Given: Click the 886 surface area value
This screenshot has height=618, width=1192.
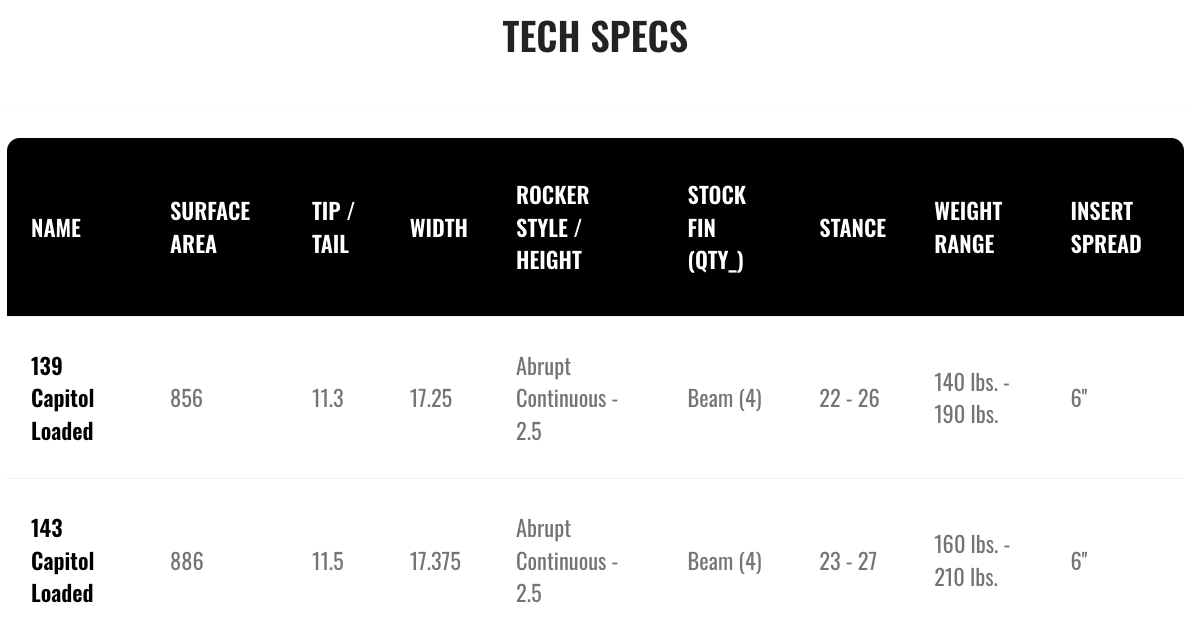Looking at the screenshot, I should click(x=186, y=561).
